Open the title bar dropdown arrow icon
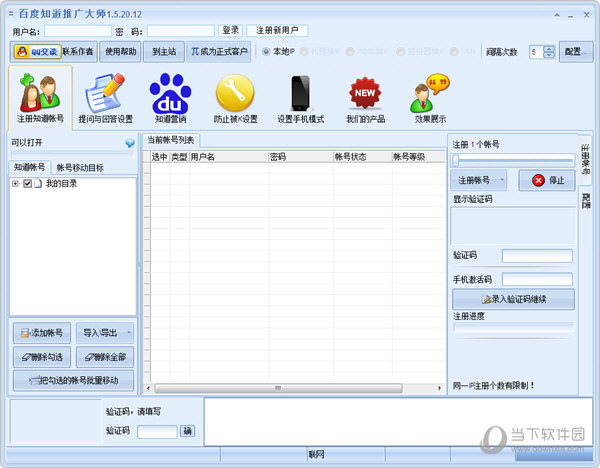The height and width of the screenshot is (468, 600). (x=557, y=15)
